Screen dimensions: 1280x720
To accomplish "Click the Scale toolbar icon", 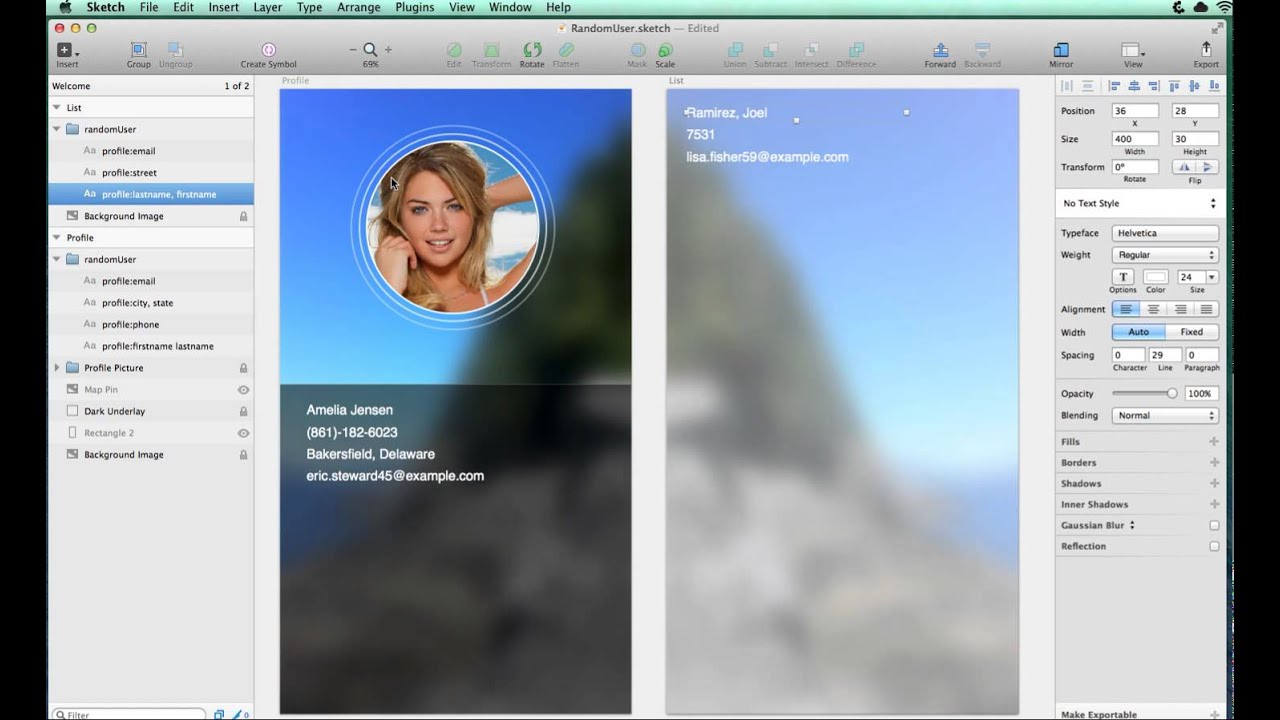I will coord(665,50).
